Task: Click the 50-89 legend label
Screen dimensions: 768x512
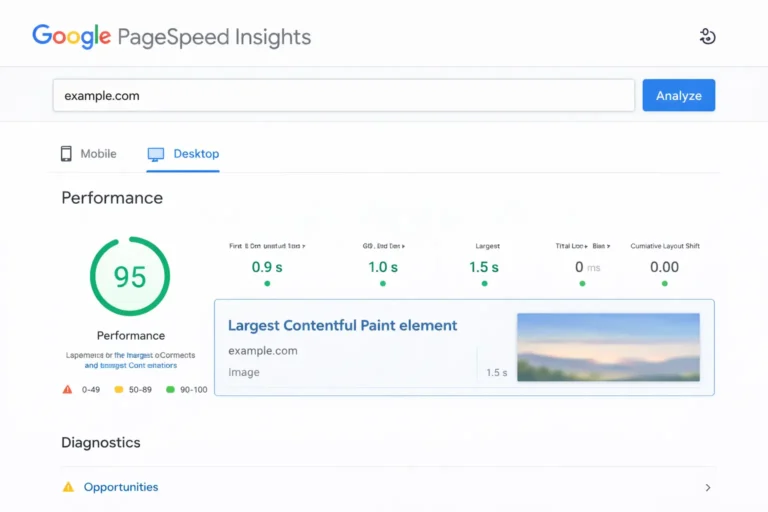Action: [140, 390]
